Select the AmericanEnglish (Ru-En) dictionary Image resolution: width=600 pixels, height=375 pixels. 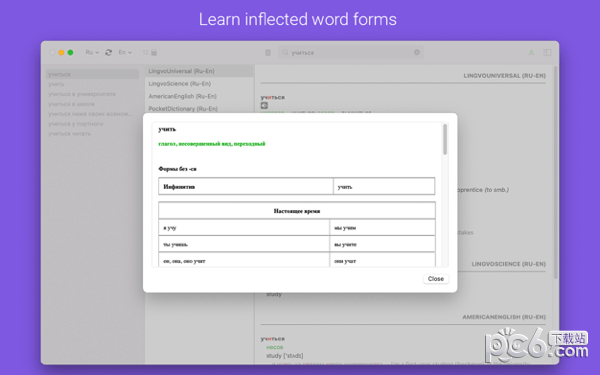[x=199, y=96]
